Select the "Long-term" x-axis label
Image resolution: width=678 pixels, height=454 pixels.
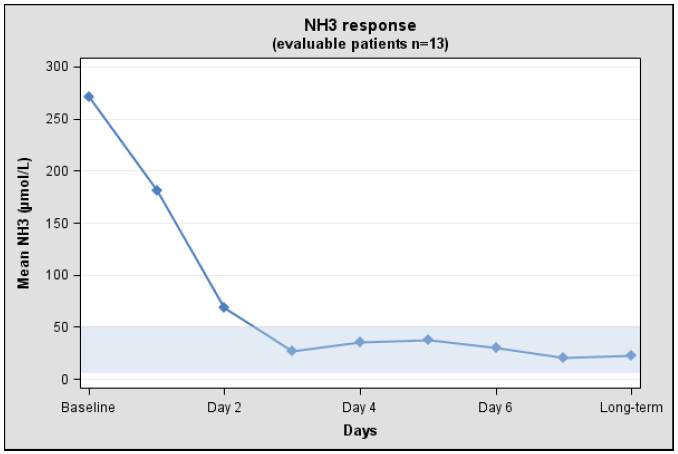[631, 408]
